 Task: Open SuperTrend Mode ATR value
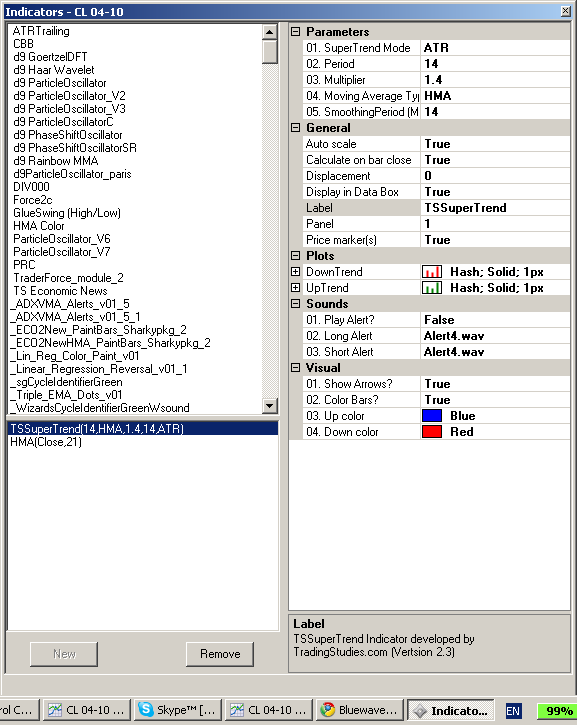(x=495, y=48)
